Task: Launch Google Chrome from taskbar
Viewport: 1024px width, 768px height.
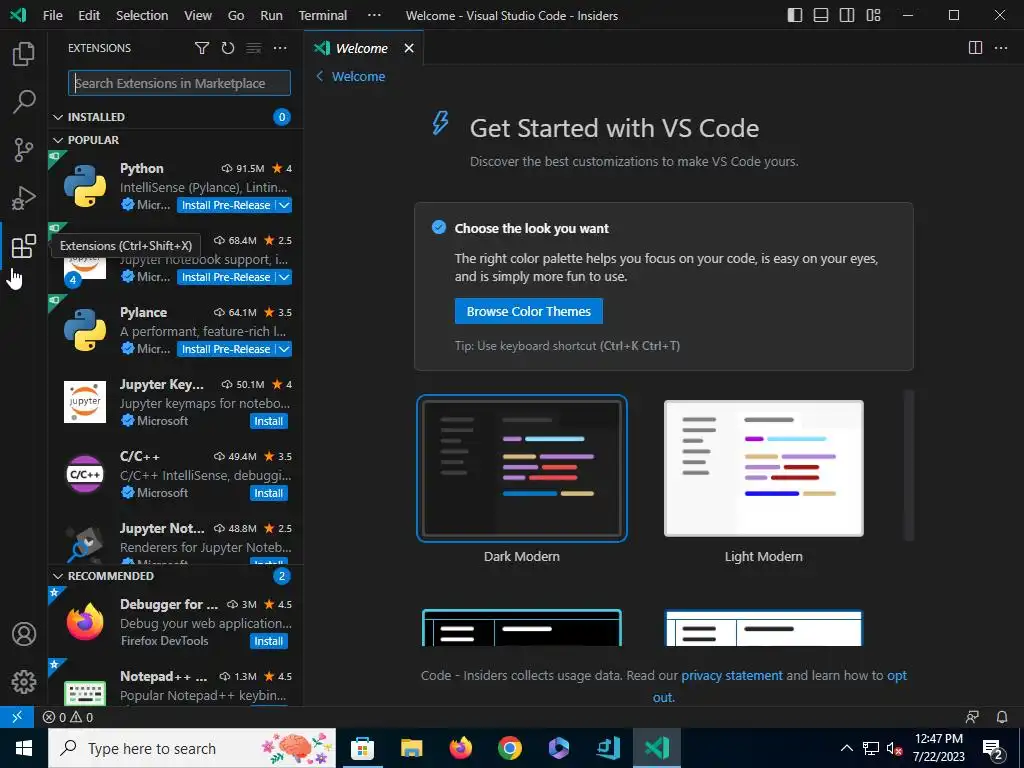Action: (509, 748)
